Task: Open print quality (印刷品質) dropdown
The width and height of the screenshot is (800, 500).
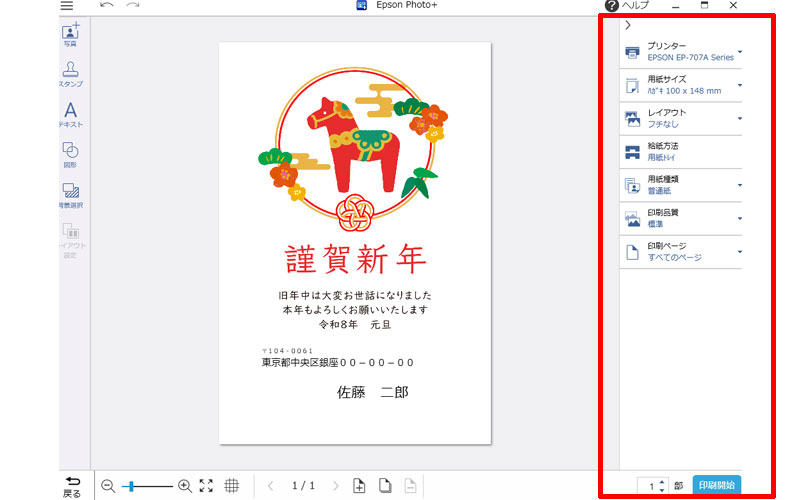Action: [681, 218]
